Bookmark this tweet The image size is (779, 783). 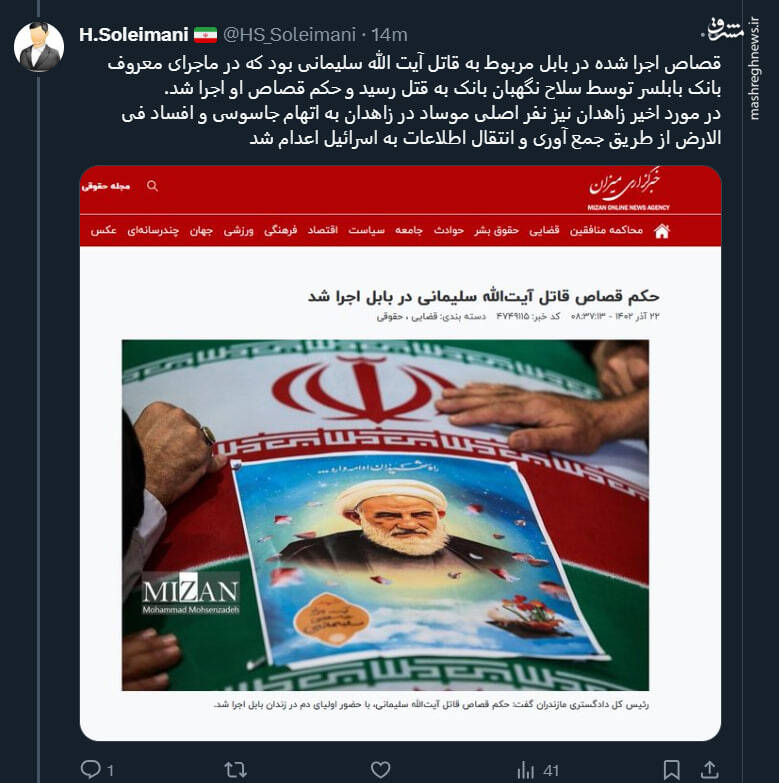[x=671, y=770]
